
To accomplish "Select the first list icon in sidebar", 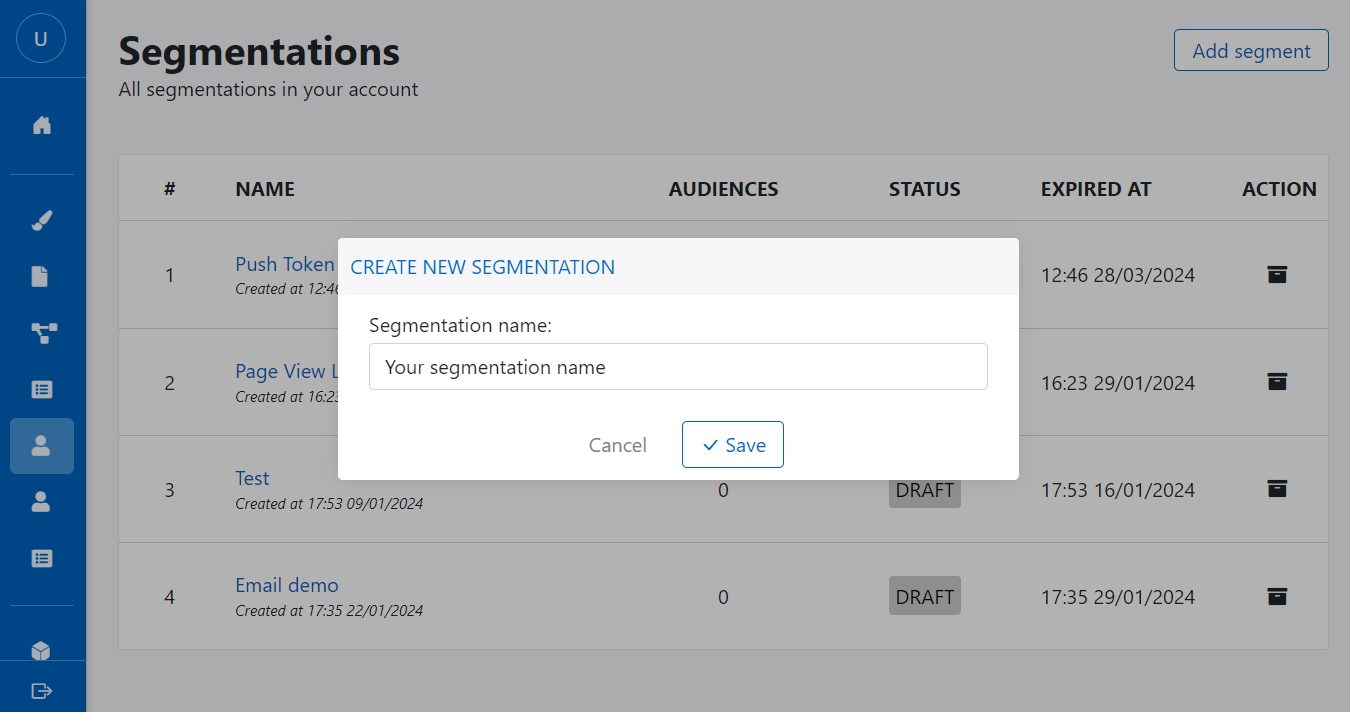I will [x=41, y=389].
